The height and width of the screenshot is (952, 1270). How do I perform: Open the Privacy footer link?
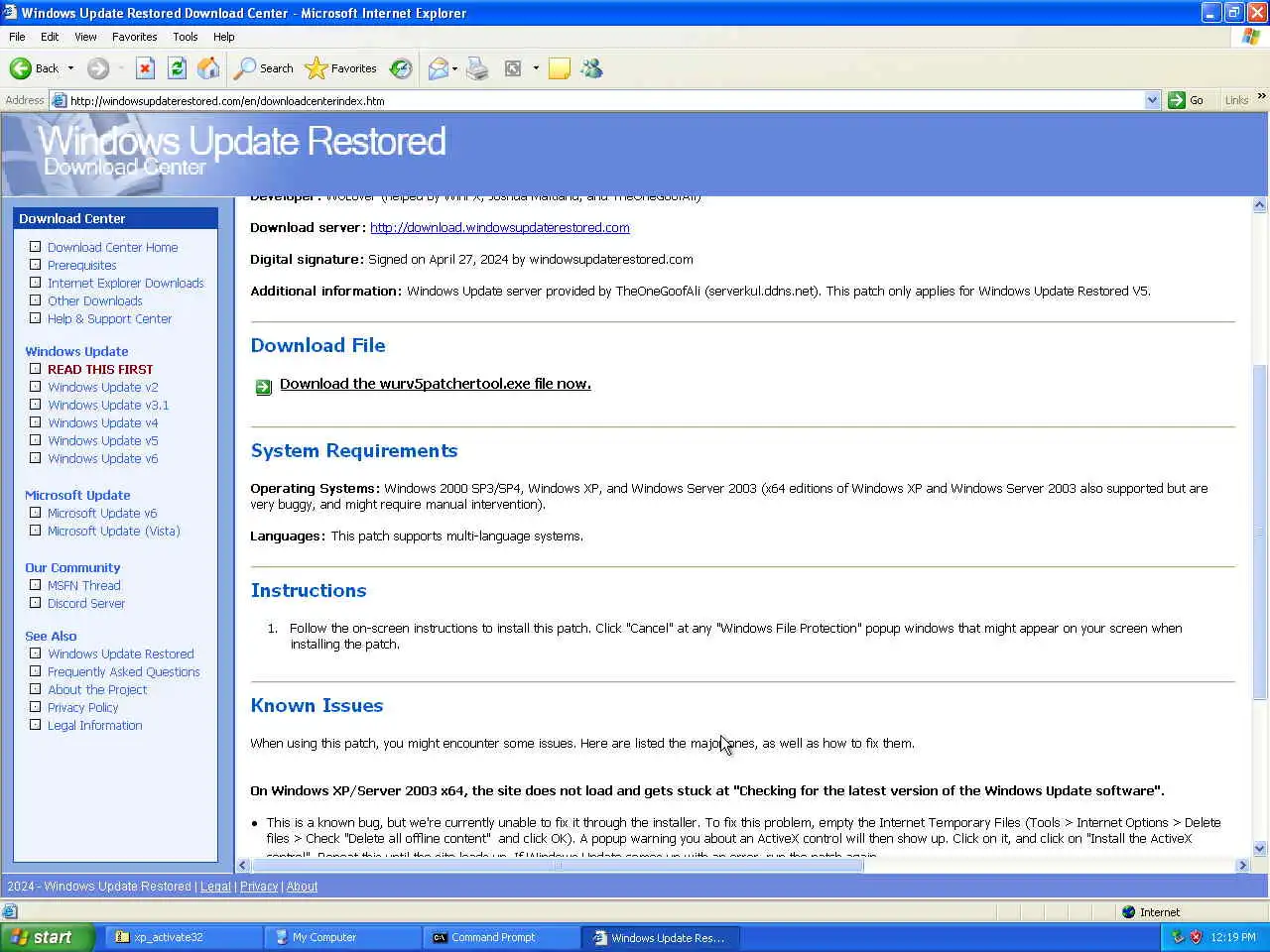pos(259,887)
